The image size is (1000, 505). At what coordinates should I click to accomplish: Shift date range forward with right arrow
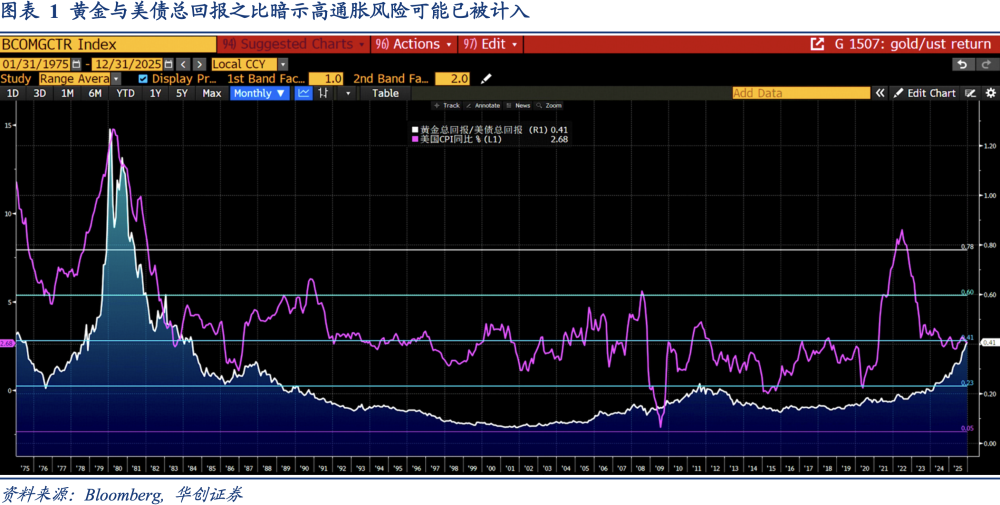pyautogui.click(x=200, y=64)
